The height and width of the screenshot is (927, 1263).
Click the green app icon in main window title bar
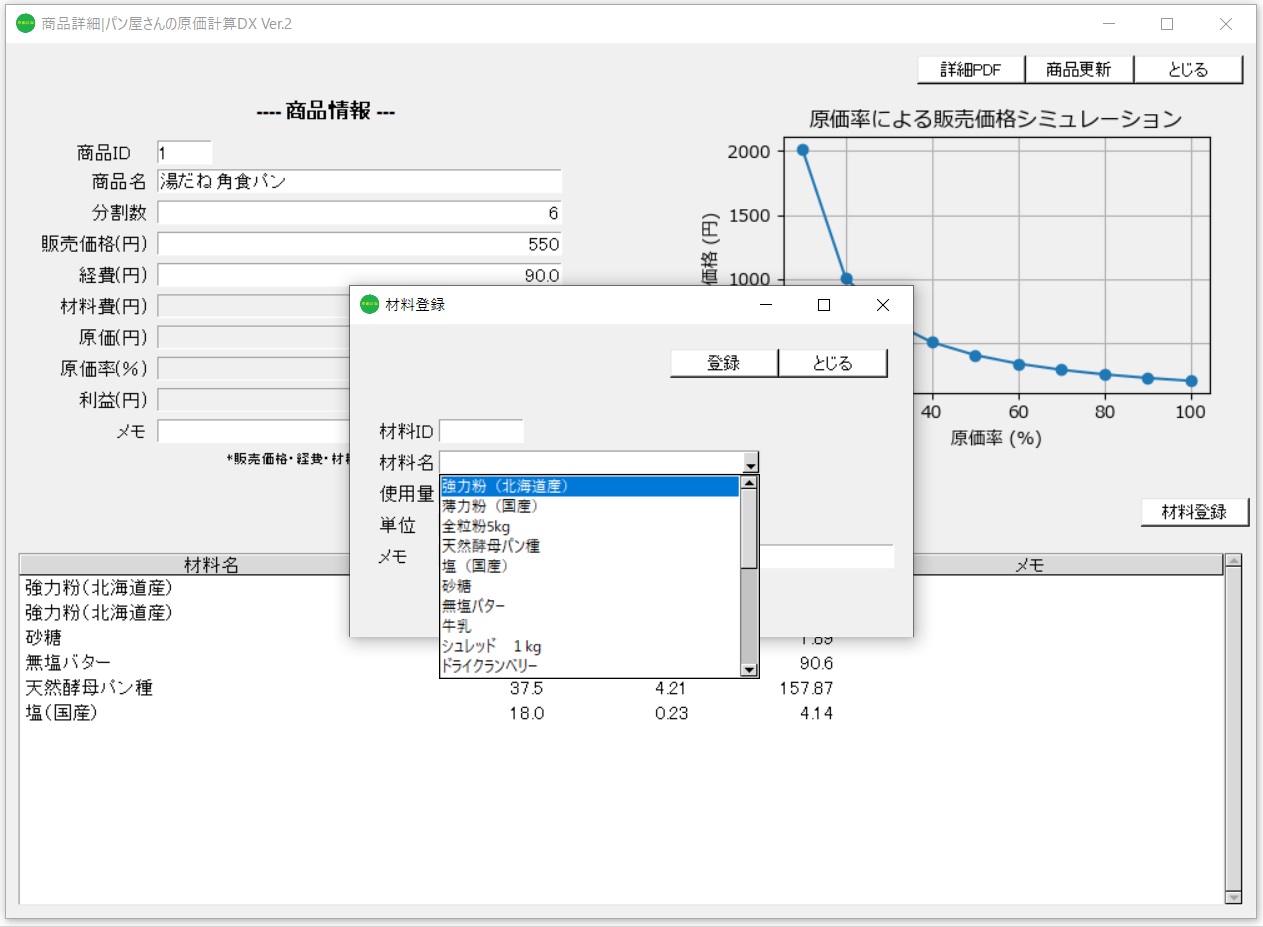tap(25, 24)
